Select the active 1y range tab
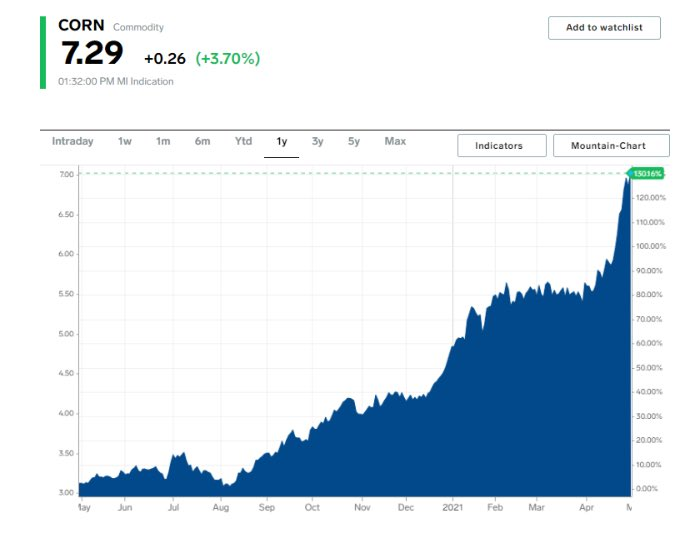The width and height of the screenshot is (695, 536). coord(282,142)
